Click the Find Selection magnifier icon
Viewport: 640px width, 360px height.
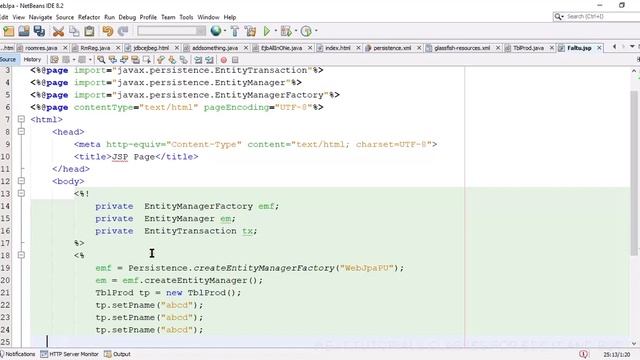click(x=101, y=60)
